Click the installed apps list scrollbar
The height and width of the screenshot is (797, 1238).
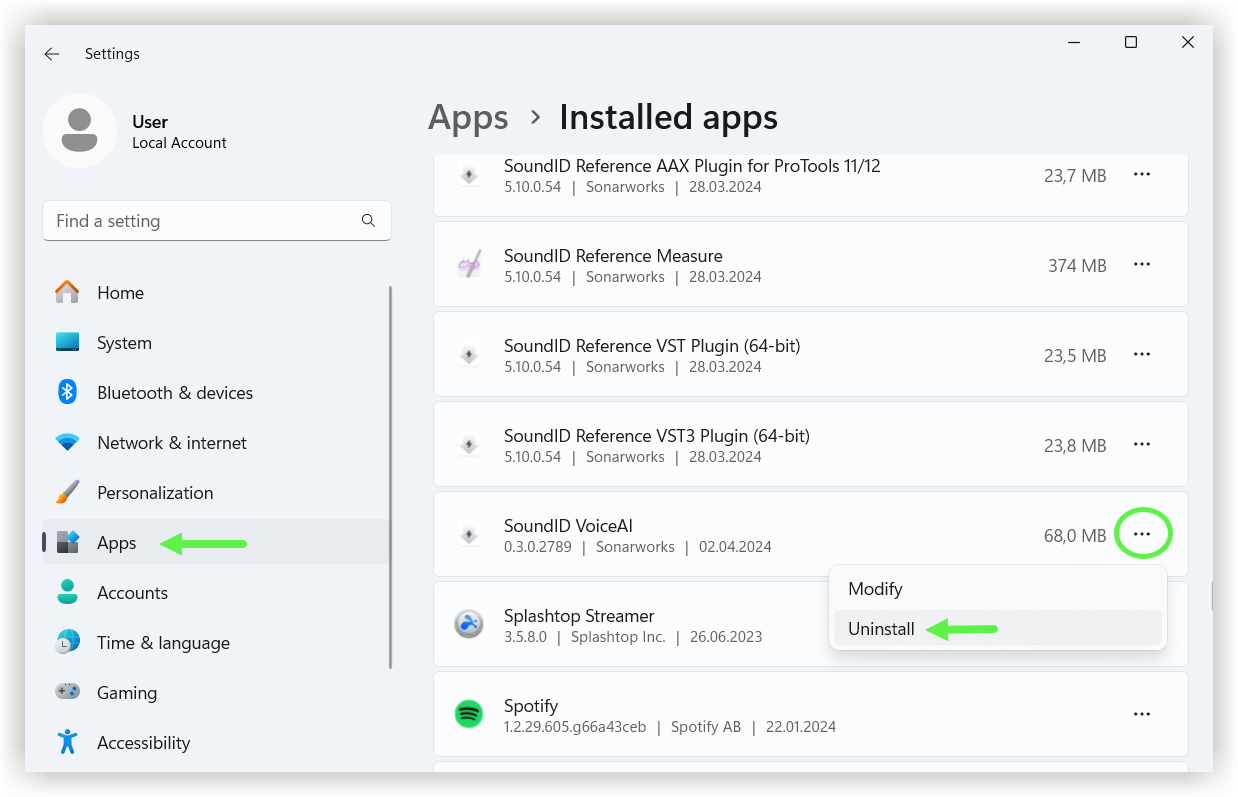click(x=1211, y=596)
